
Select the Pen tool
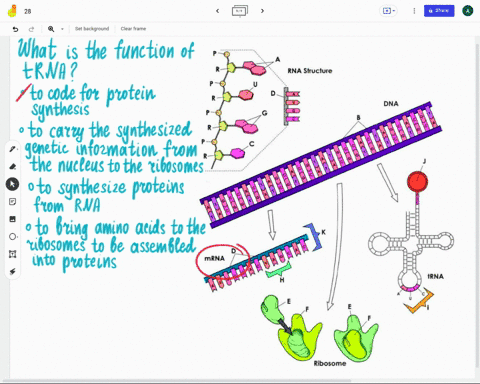[12, 149]
